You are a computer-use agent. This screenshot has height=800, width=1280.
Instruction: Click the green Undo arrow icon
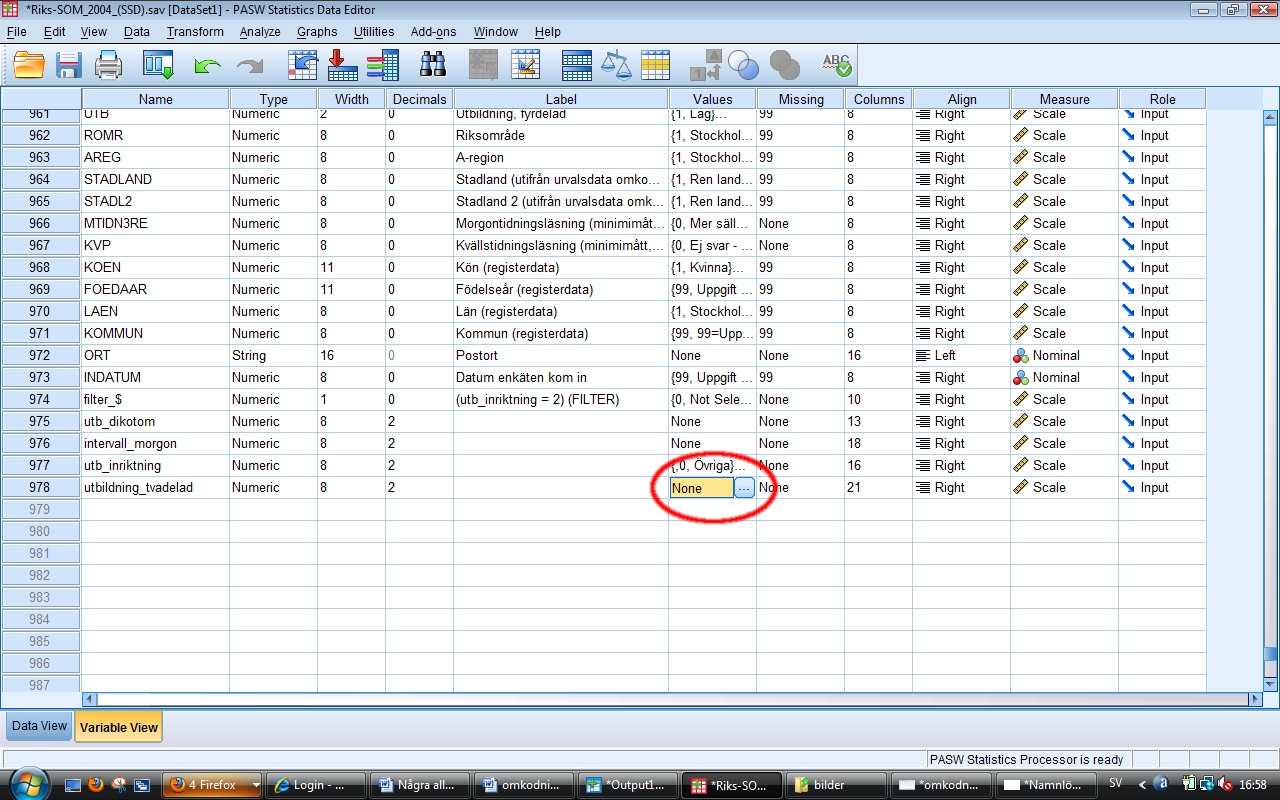[207, 66]
